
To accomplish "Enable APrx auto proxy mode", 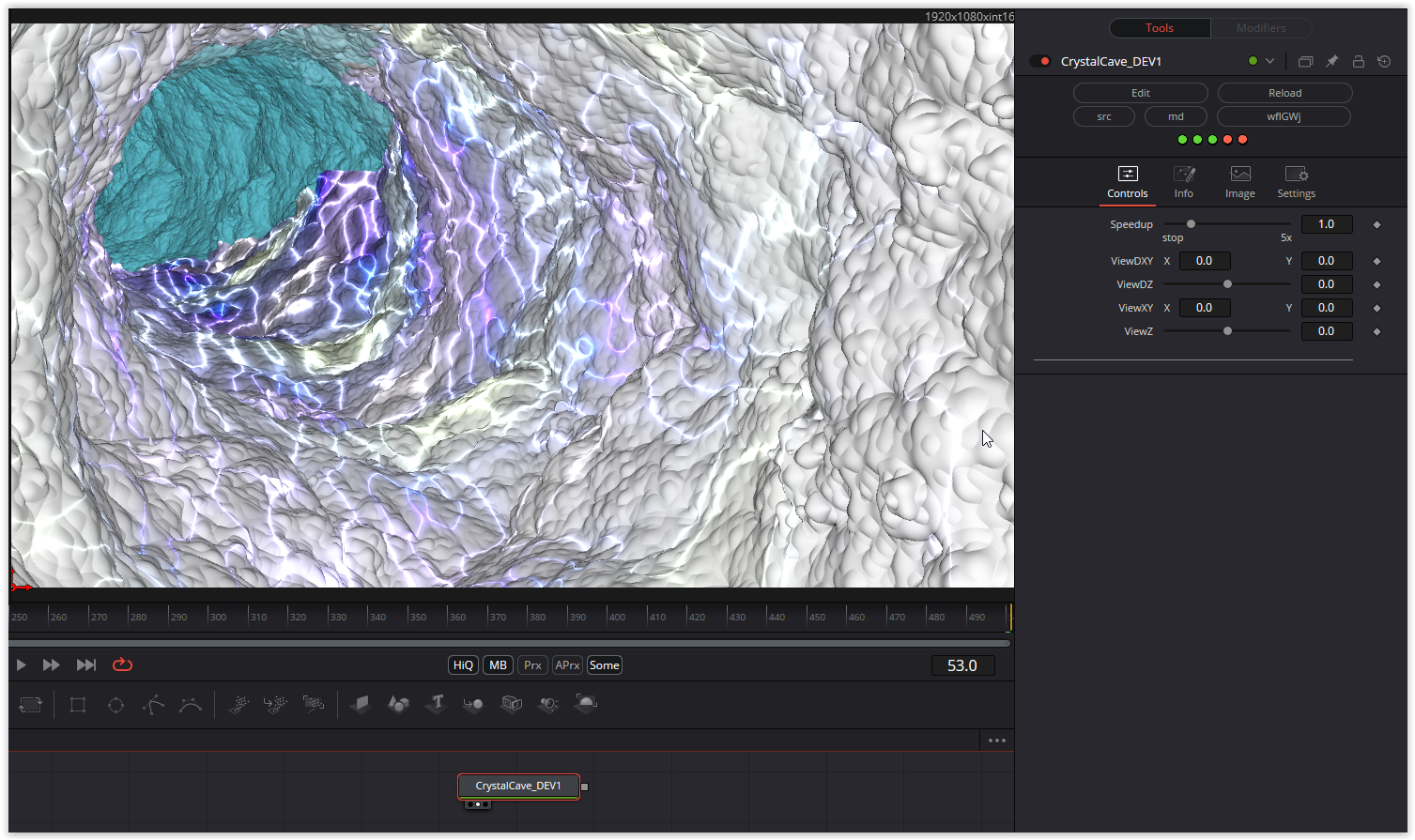I will pos(567,665).
